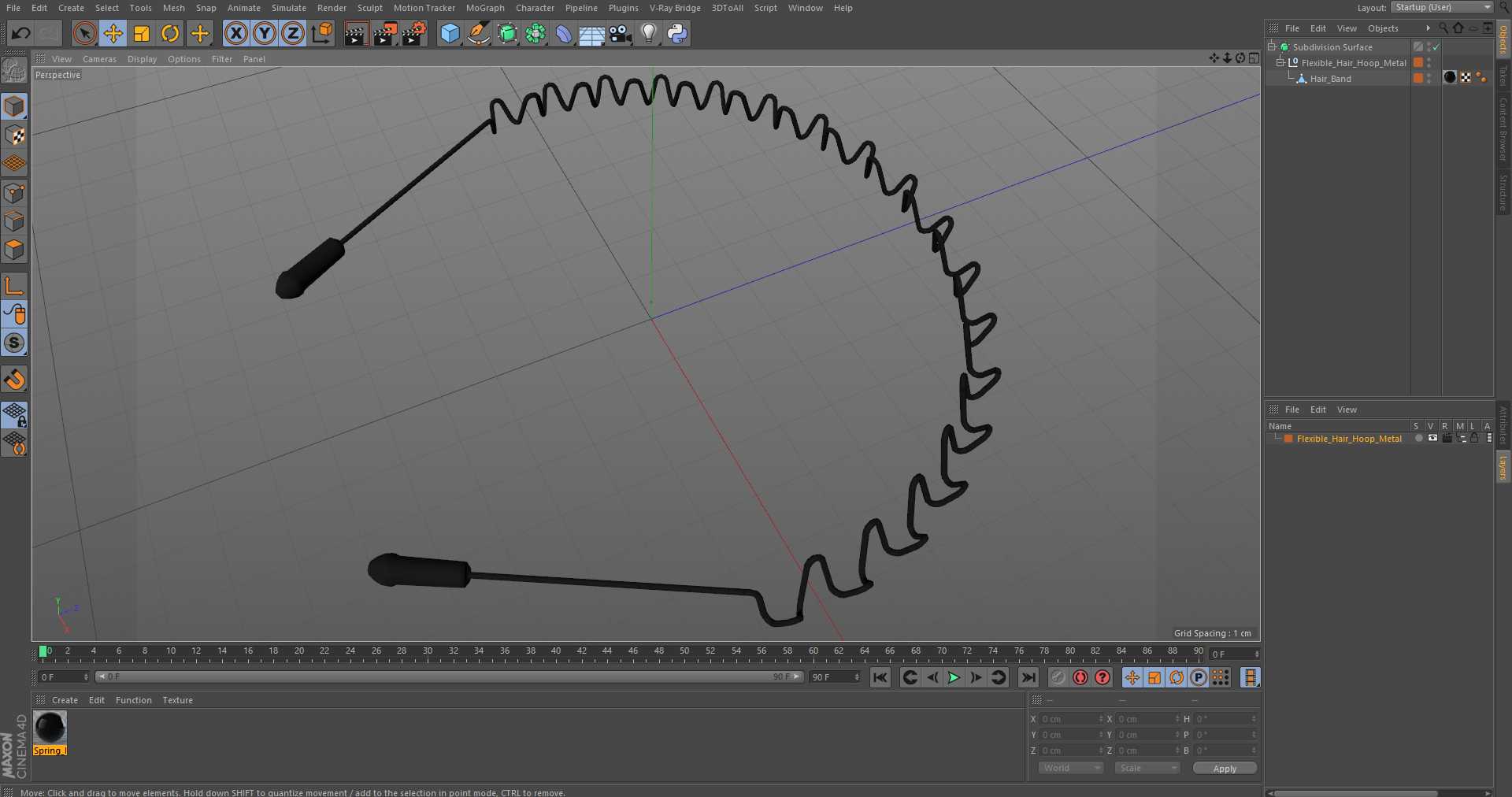Image resolution: width=1512 pixels, height=797 pixels.
Task: Enable Snap in left sidebar
Action: click(x=14, y=343)
